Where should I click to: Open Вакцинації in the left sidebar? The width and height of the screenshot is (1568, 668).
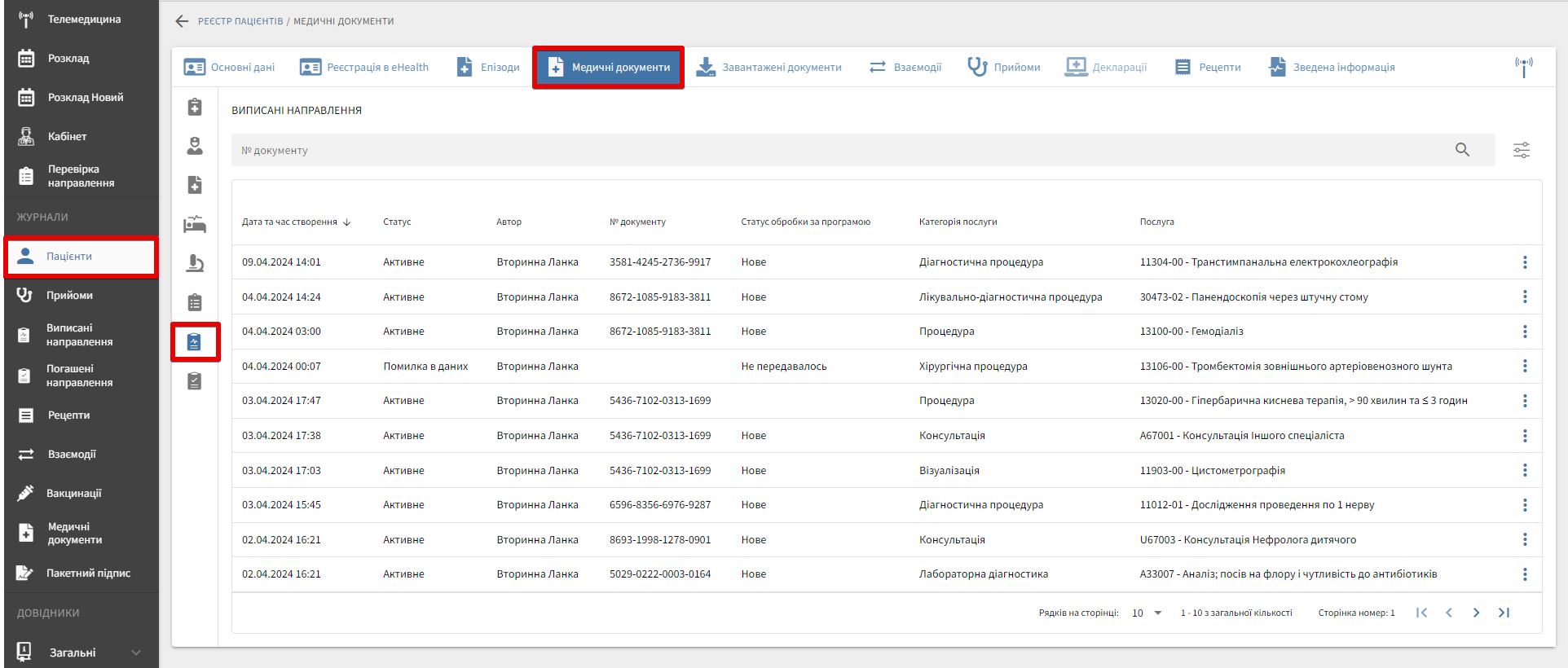click(x=73, y=493)
